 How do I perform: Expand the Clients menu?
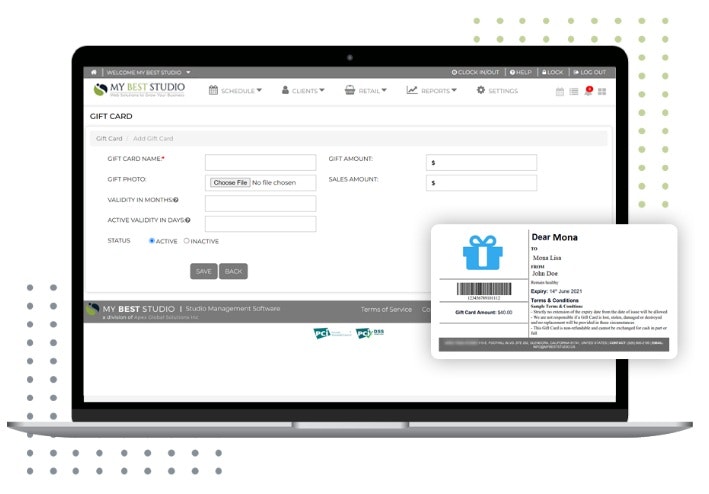[x=303, y=90]
